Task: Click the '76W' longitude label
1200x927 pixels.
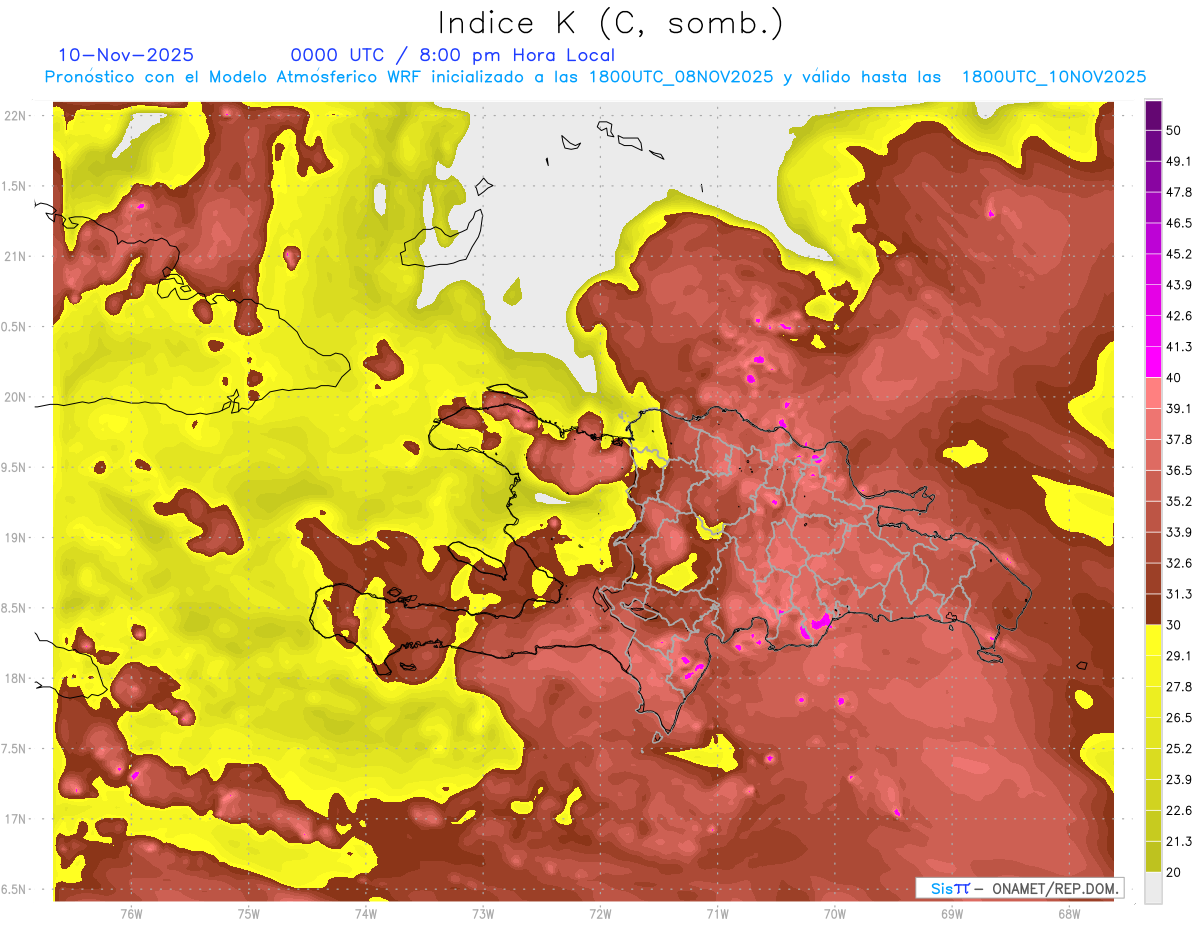Action: (131, 914)
